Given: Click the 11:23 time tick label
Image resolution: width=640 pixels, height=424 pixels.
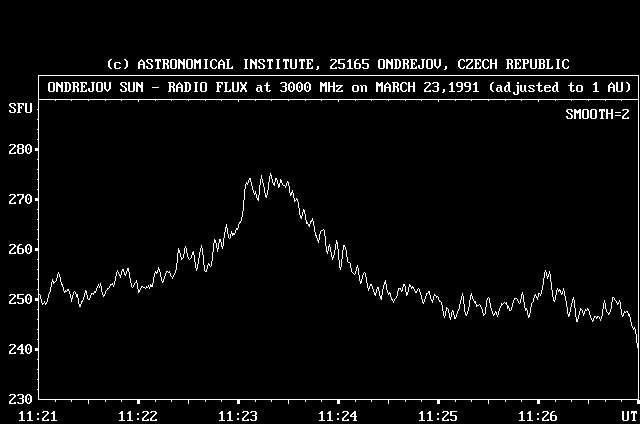Looking at the screenshot, I should [237, 415].
